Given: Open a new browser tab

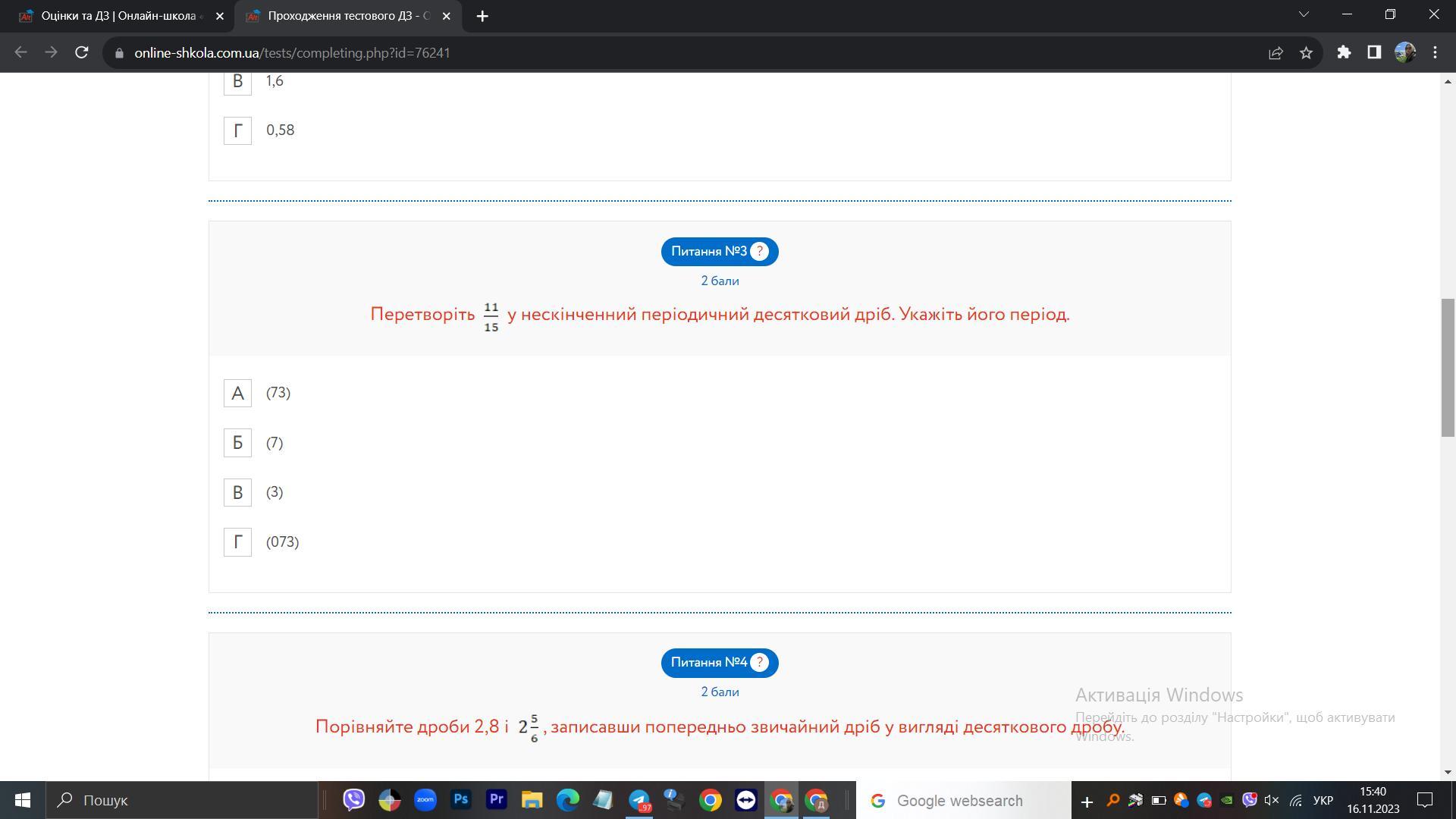Looking at the screenshot, I should click(x=482, y=16).
